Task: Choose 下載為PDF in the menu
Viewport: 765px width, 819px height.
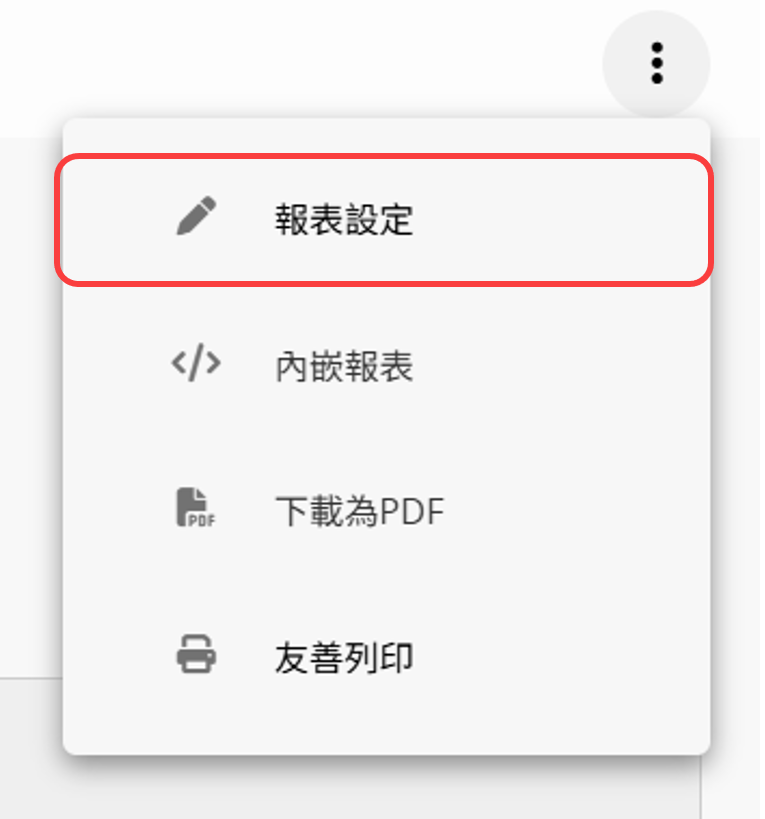Action: (386, 511)
